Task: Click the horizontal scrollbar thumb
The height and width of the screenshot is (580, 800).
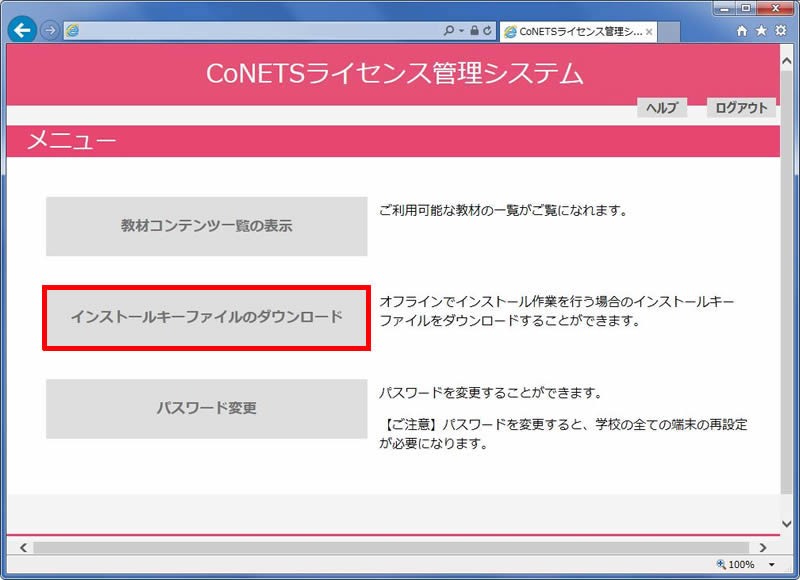Action: click(x=391, y=547)
